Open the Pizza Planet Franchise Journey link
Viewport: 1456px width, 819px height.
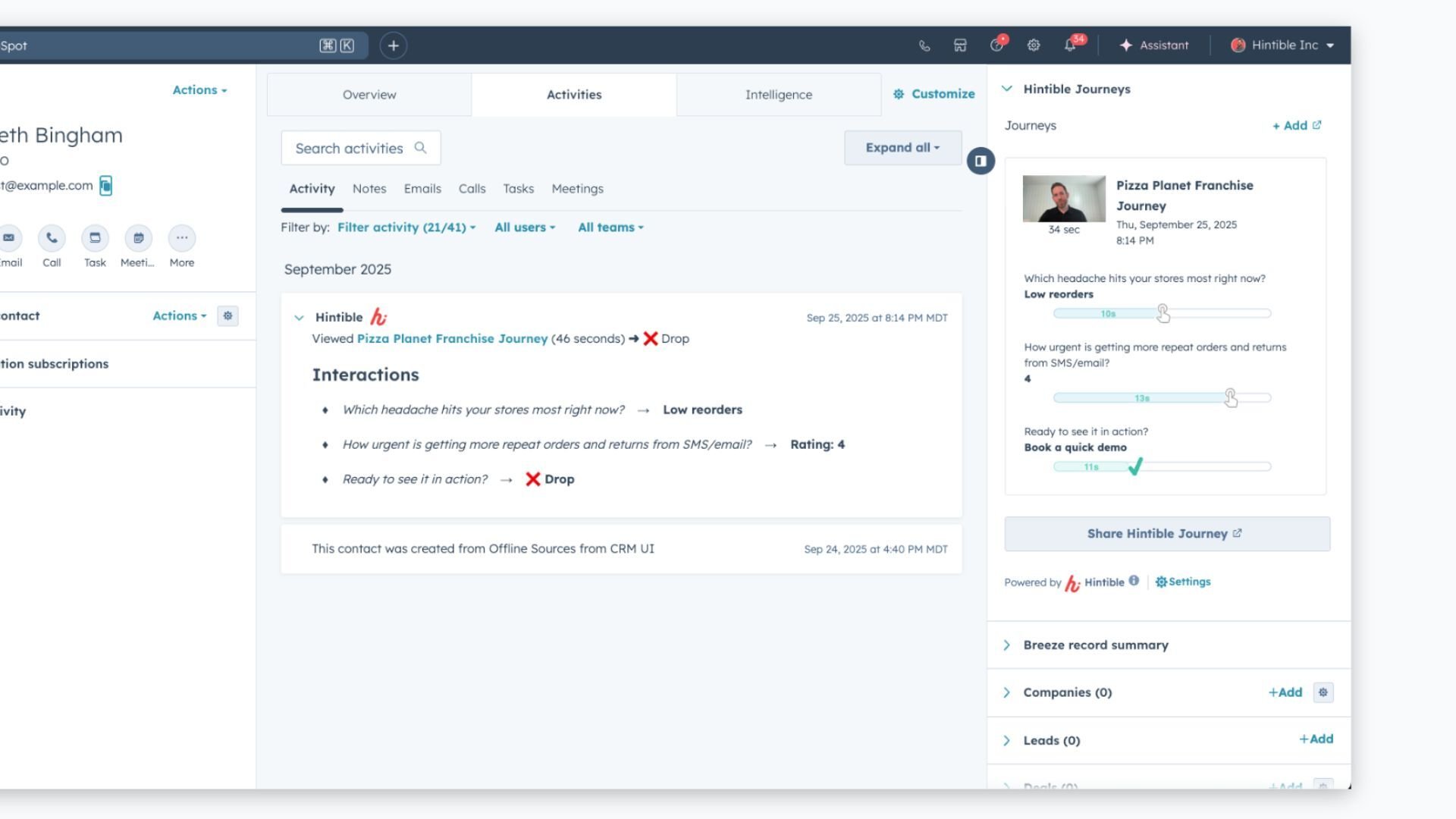pos(452,338)
